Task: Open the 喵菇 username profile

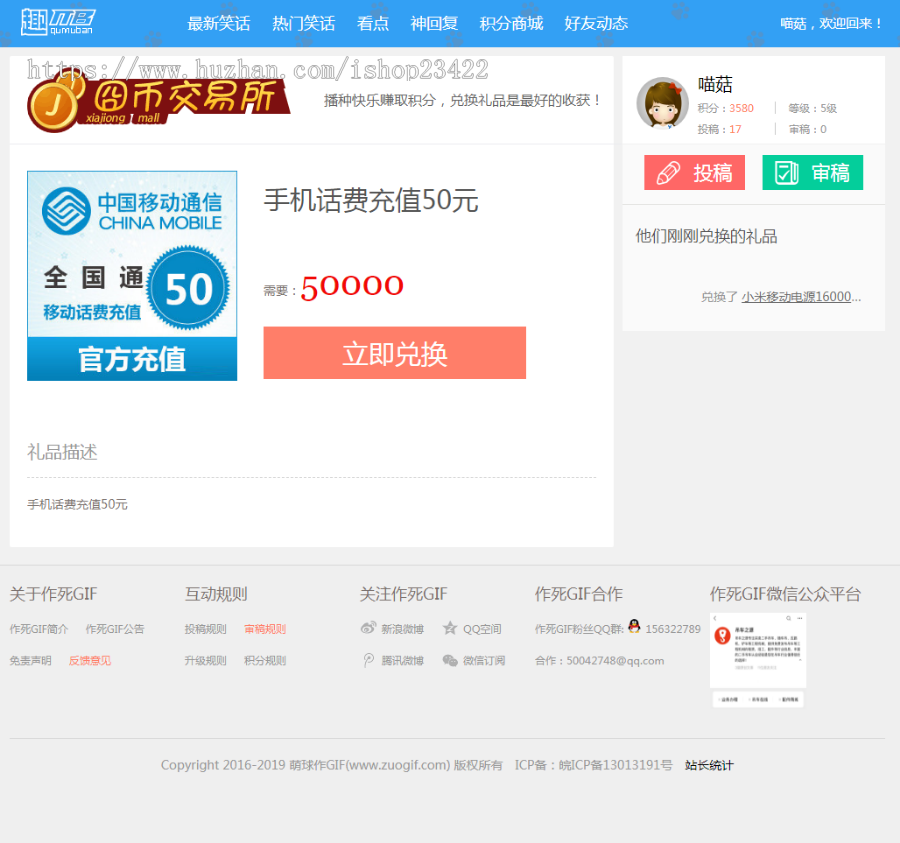Action: pos(715,84)
